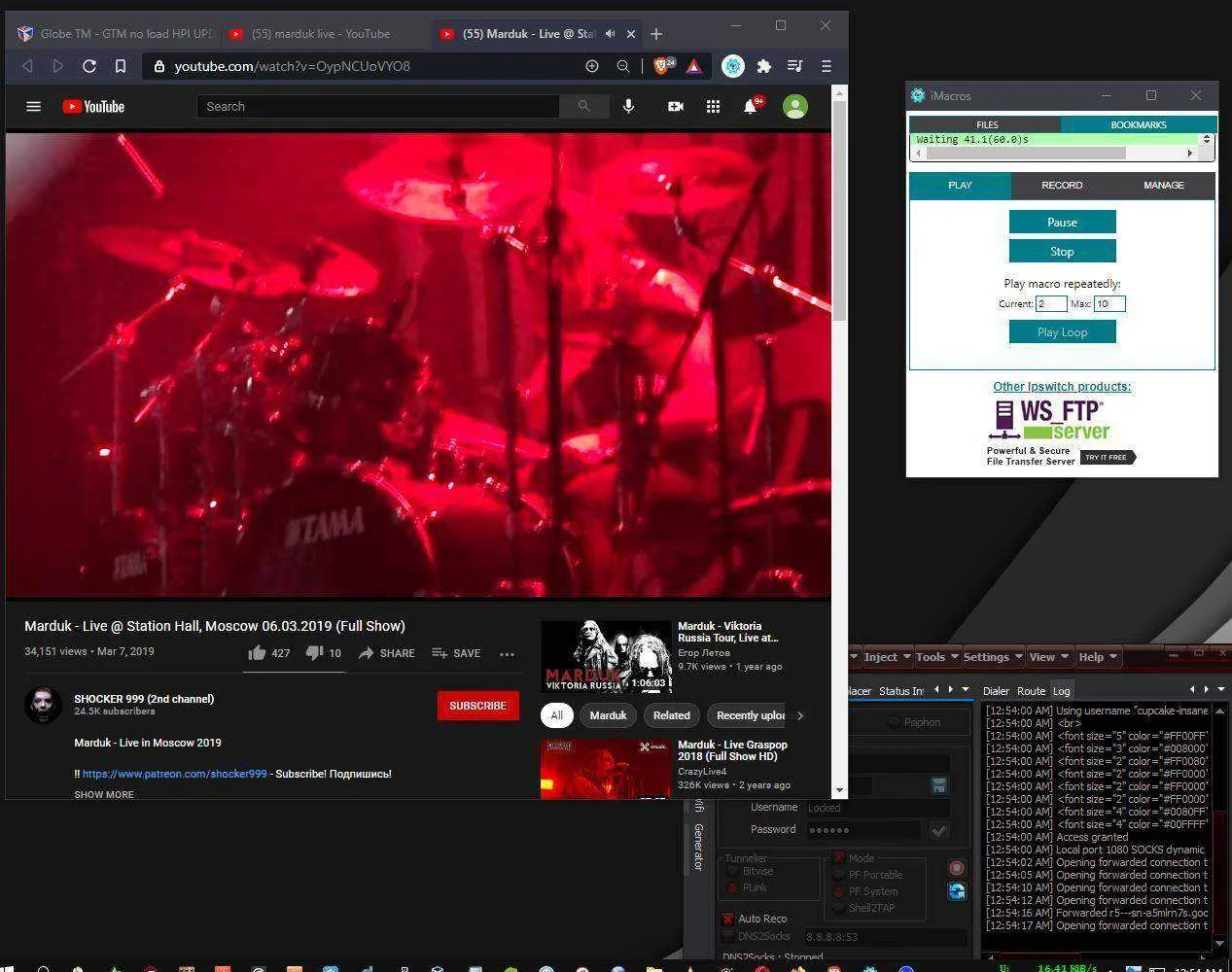Start voice search with microphone icon
The image size is (1232, 972).
(x=629, y=106)
